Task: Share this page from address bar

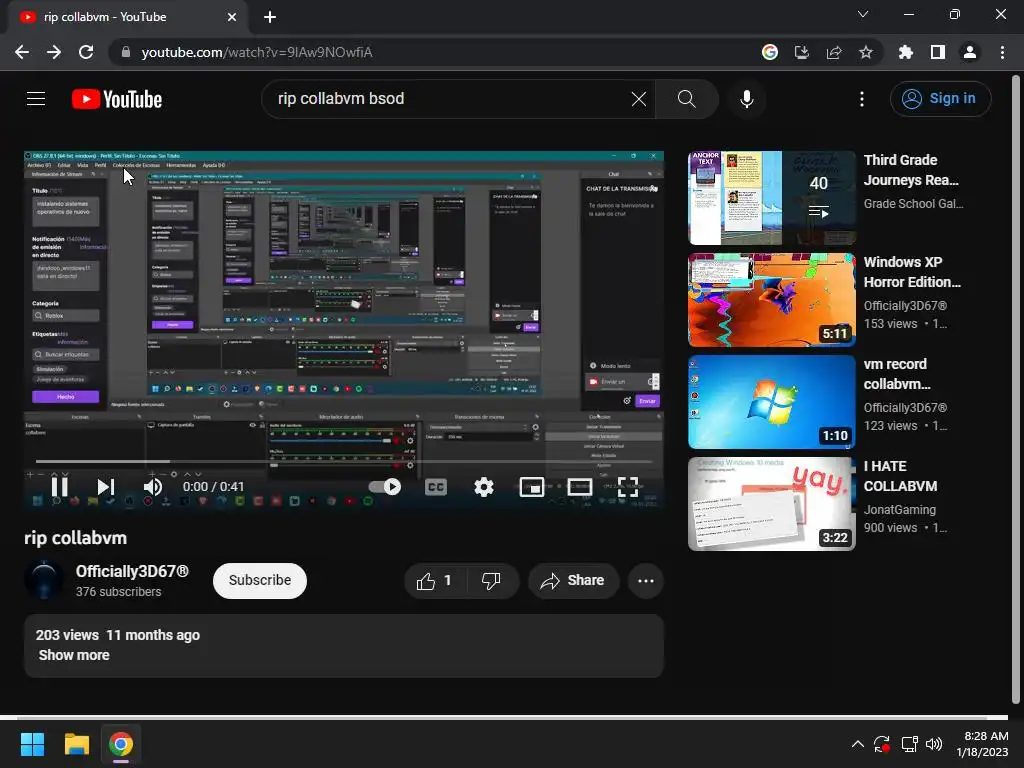Action: pos(834,52)
